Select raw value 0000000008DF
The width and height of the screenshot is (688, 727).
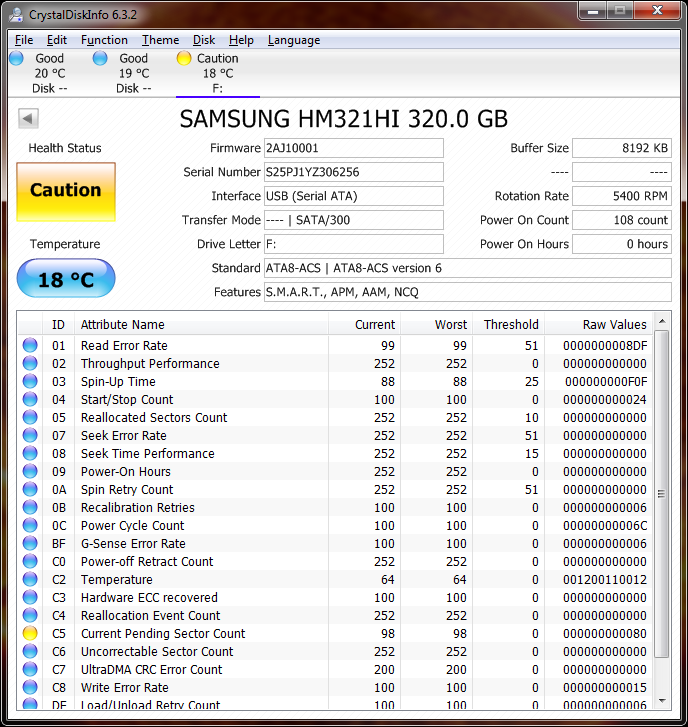click(605, 345)
